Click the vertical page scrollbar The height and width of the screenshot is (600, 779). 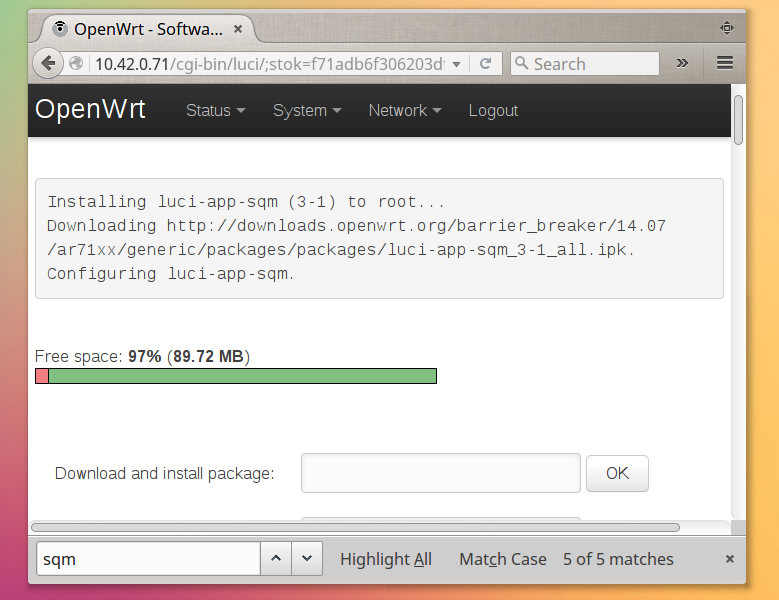[738, 120]
